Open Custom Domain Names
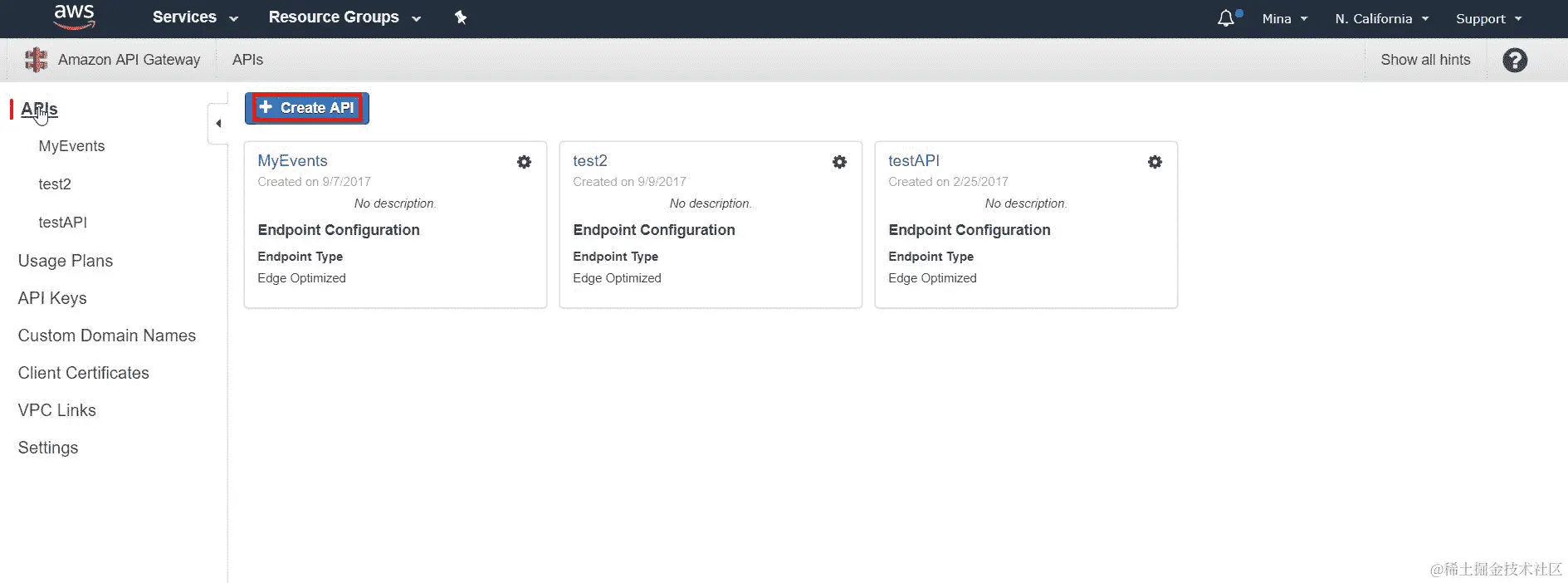The height and width of the screenshot is (583, 1568). pyautogui.click(x=107, y=336)
